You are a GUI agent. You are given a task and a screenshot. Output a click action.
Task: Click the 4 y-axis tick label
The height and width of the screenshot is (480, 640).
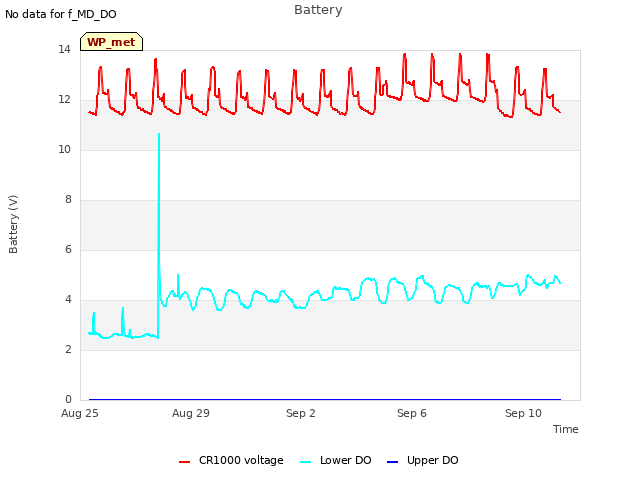pos(68,300)
